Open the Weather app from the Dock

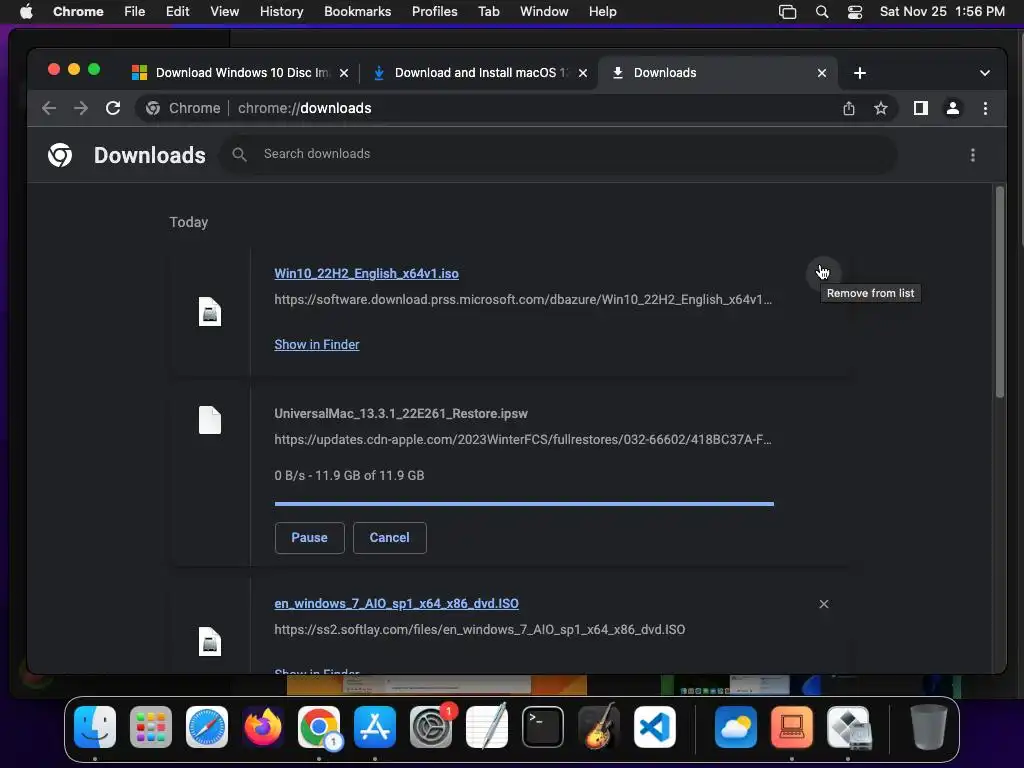tap(736, 727)
